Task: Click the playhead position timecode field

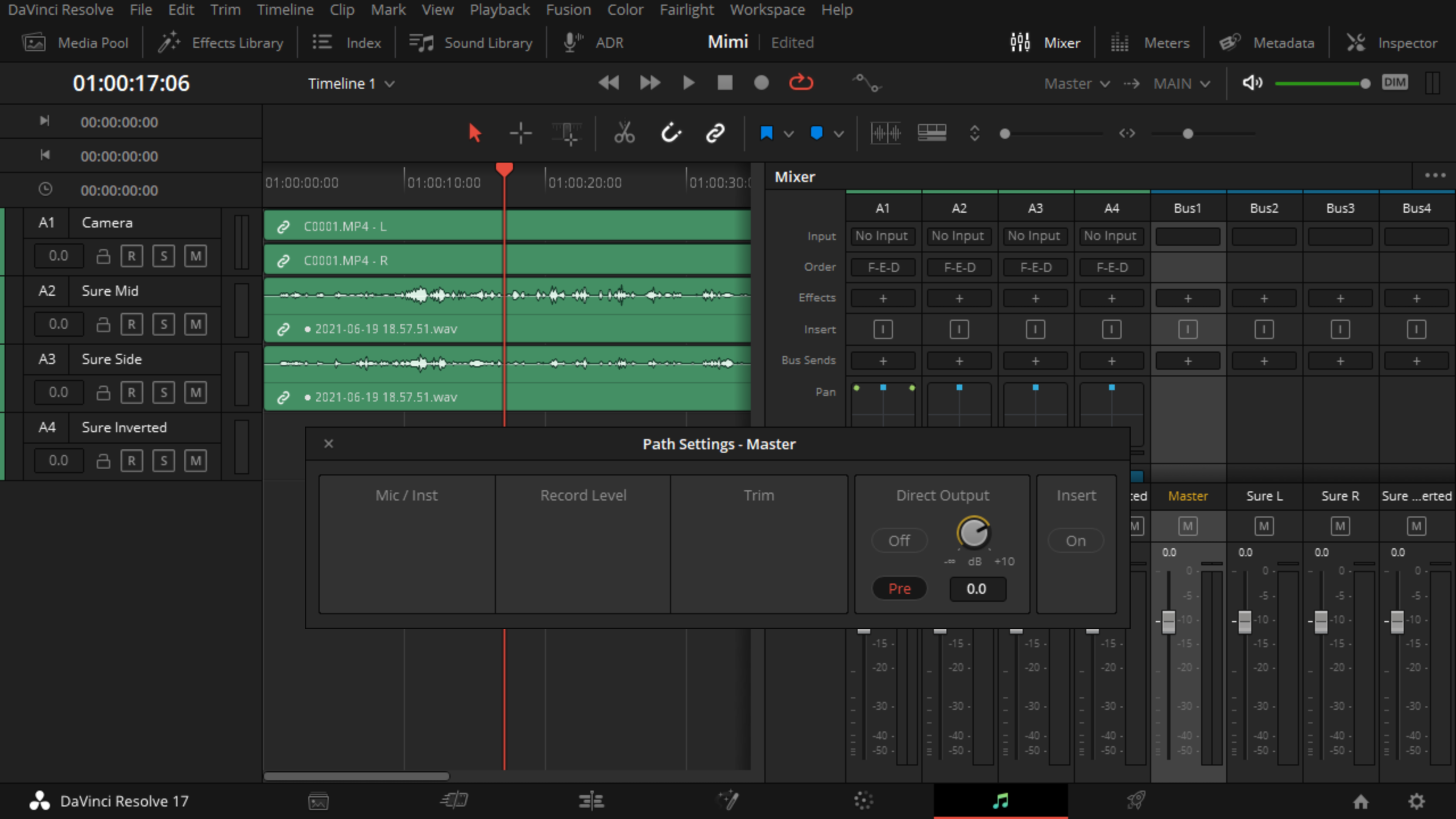Action: (131, 83)
